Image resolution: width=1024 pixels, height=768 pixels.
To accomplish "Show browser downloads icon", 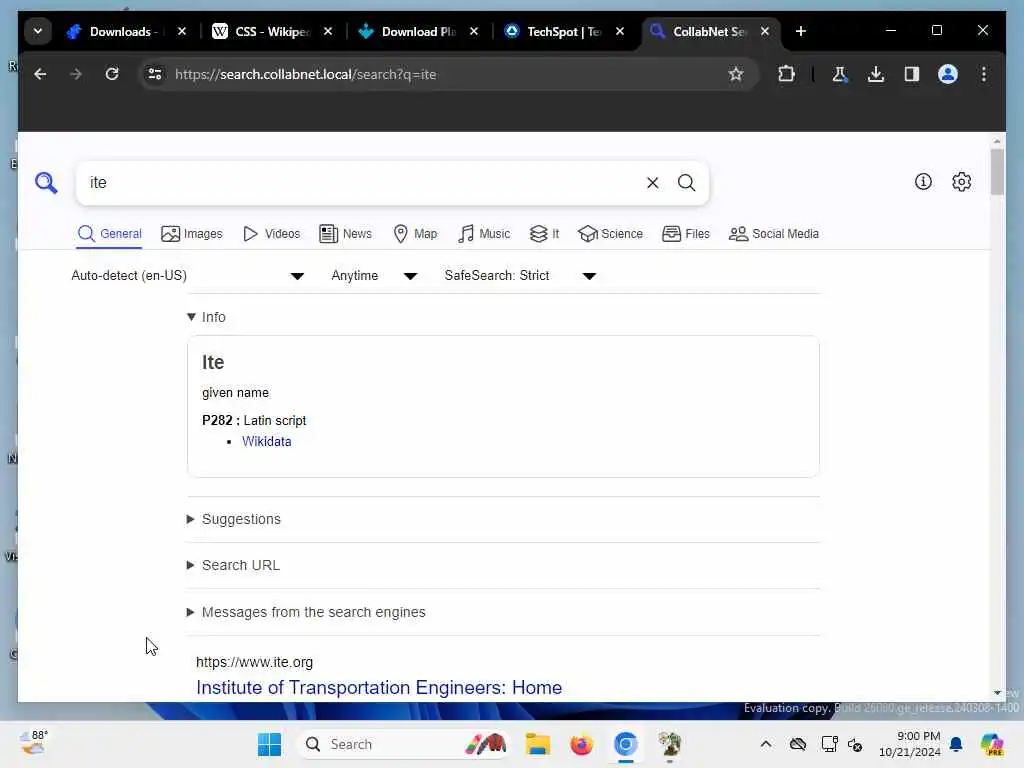I will coord(876,74).
